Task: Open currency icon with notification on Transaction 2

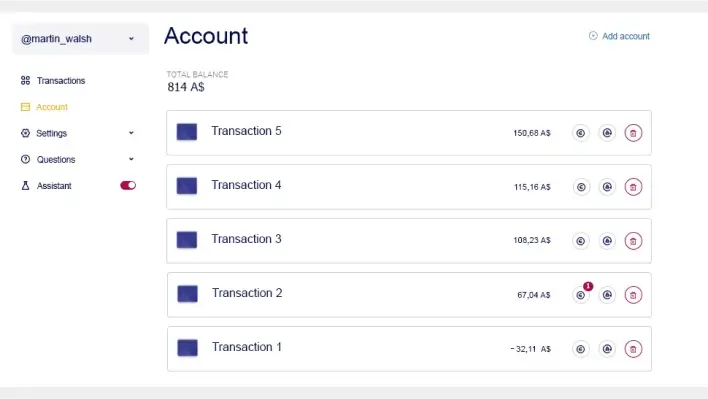Action: pyautogui.click(x=581, y=295)
